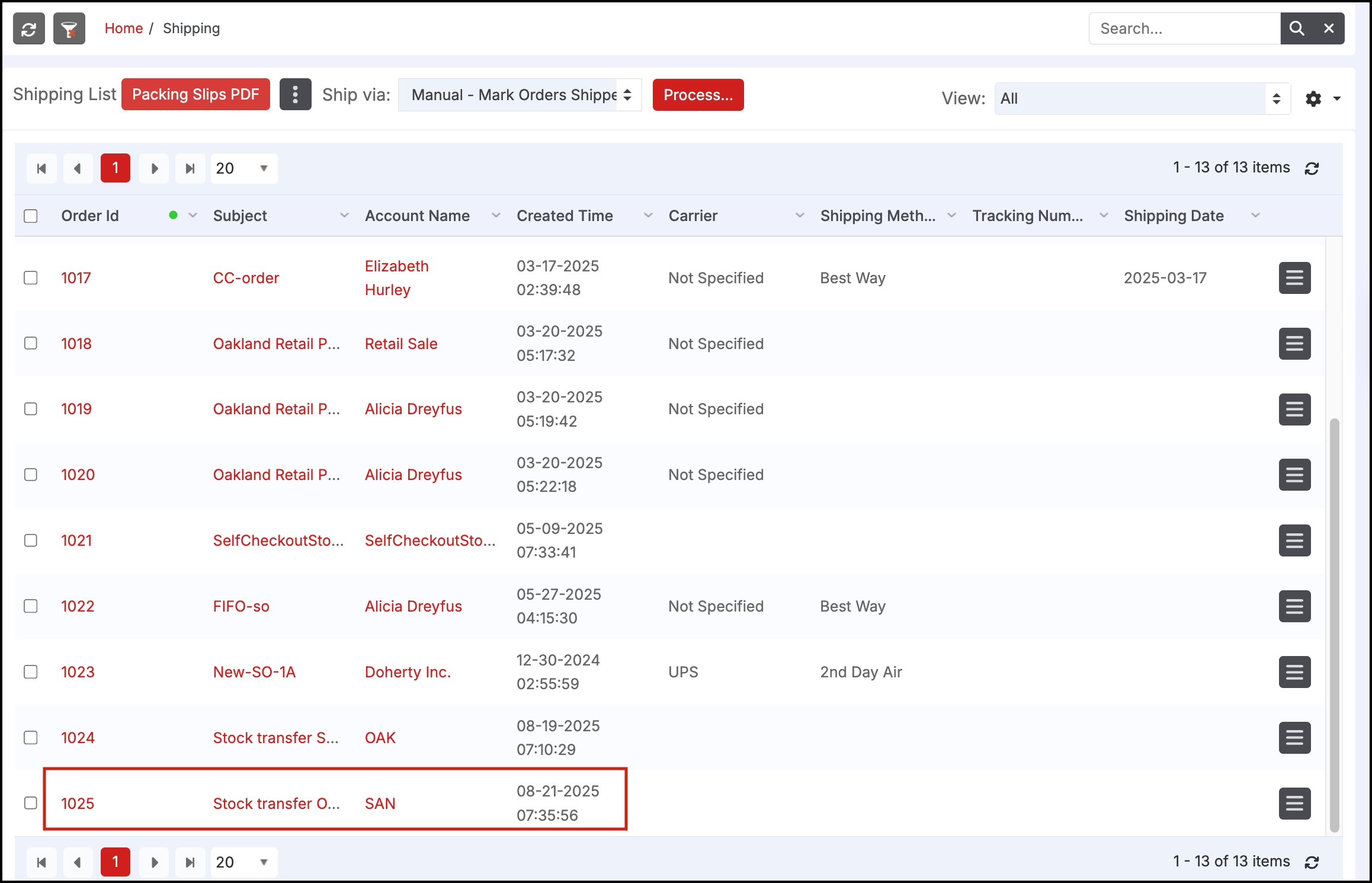Check the box for order 1018
This screenshot has height=883, width=1372.
pyautogui.click(x=31, y=344)
